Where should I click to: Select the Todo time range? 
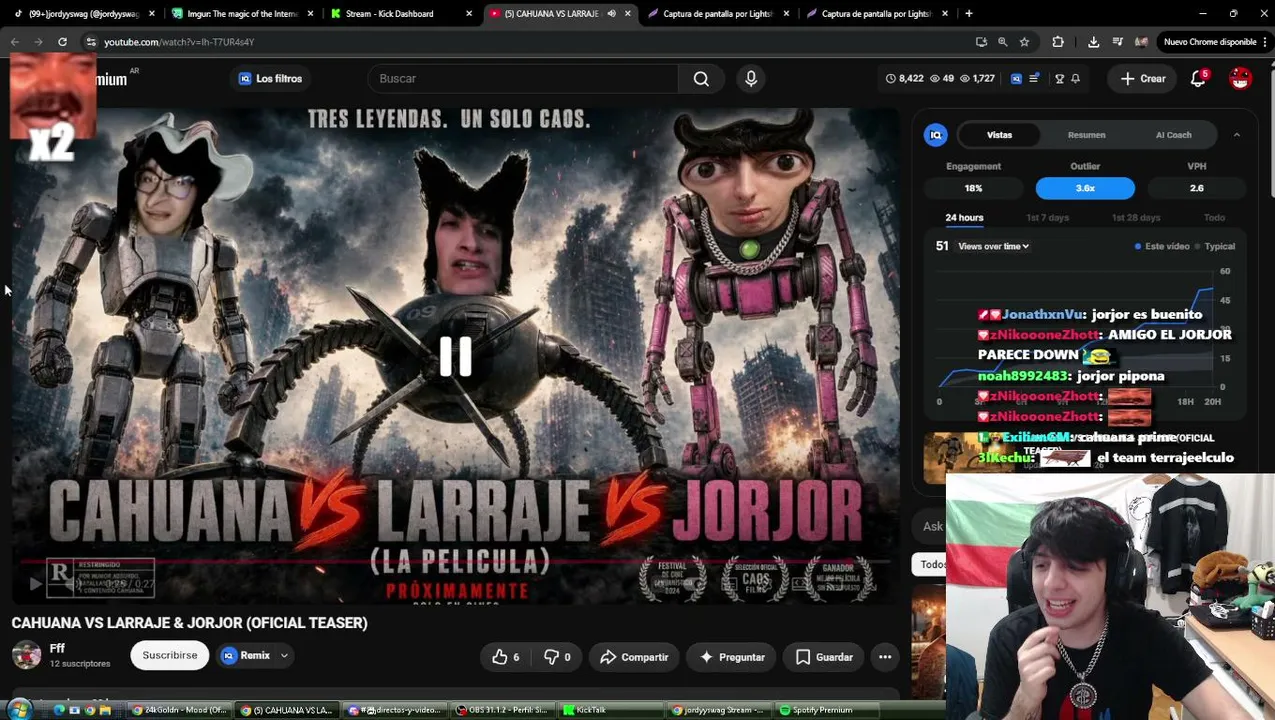[x=1214, y=217]
